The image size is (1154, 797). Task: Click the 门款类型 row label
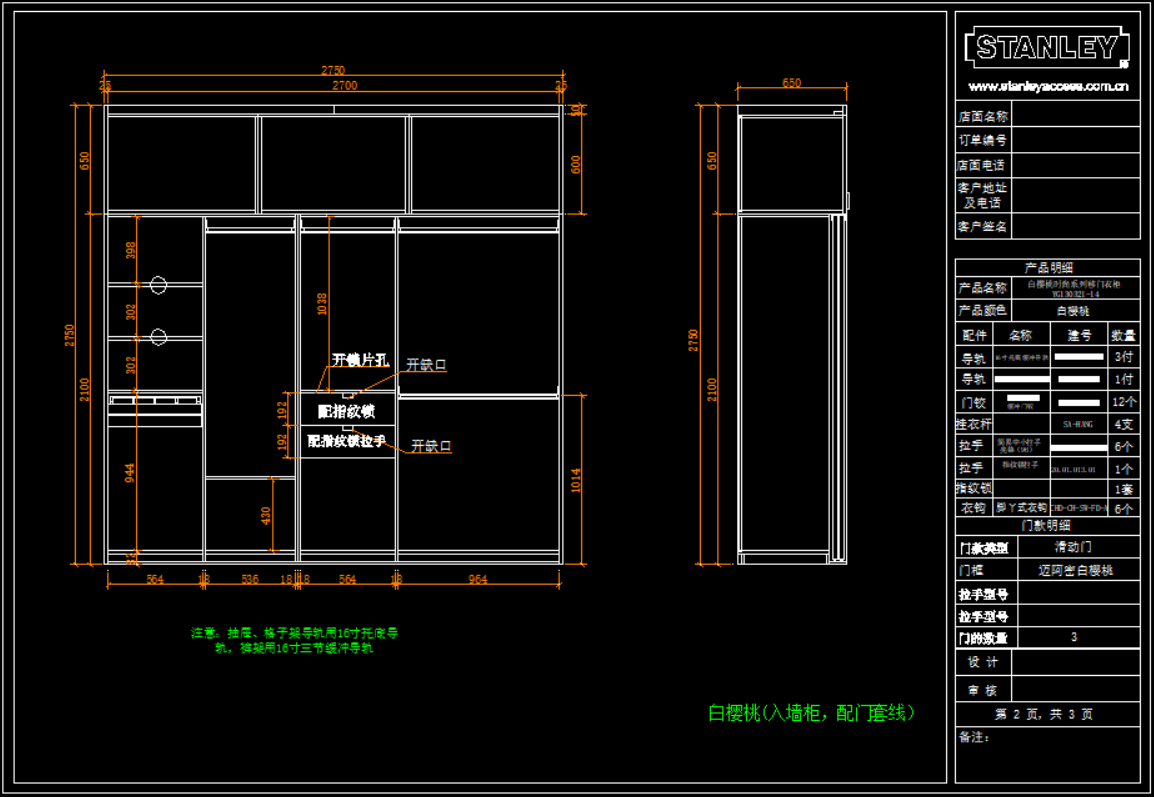983,548
